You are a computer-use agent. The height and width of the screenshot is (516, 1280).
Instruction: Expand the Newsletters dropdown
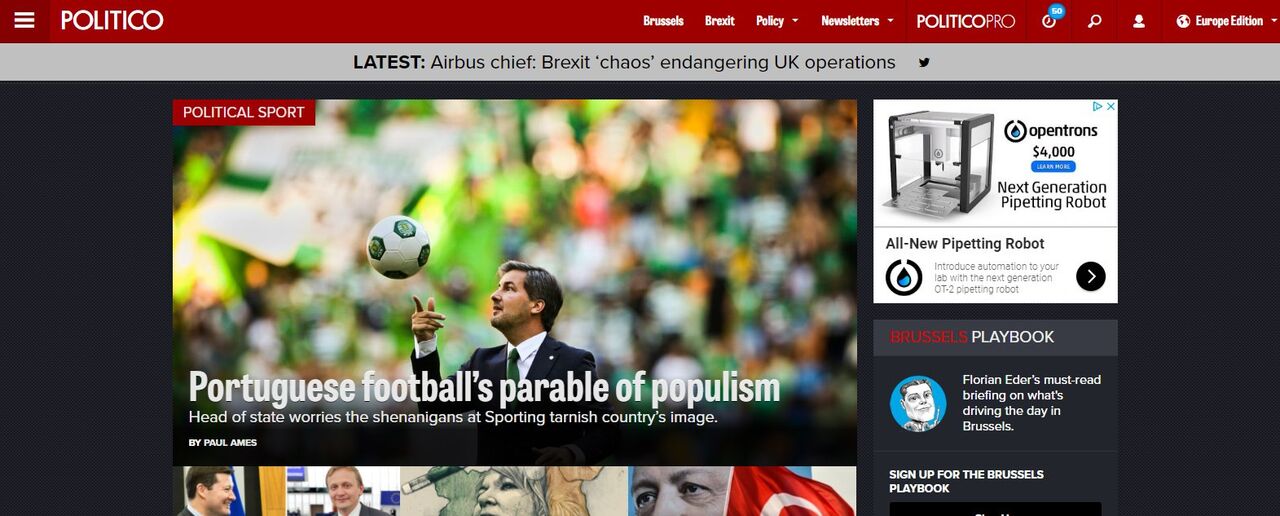857,21
